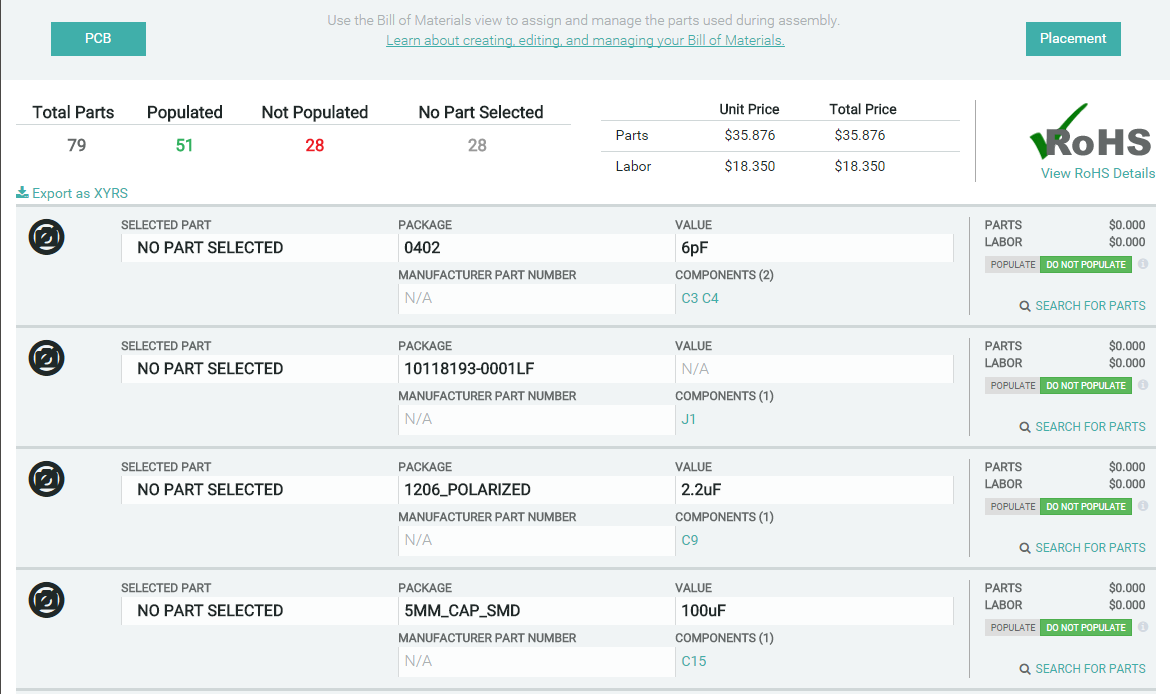This screenshot has height=694, width=1170.
Task: Click the no-part icon for the 10118193-0001LF row
Action: click(46, 358)
